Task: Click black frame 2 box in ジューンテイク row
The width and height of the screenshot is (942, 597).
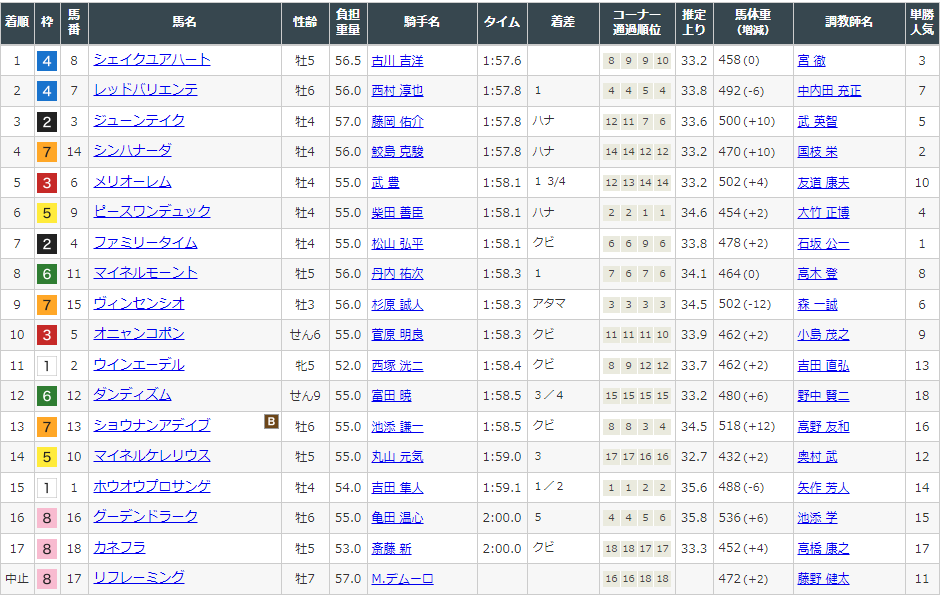Action: (46, 122)
